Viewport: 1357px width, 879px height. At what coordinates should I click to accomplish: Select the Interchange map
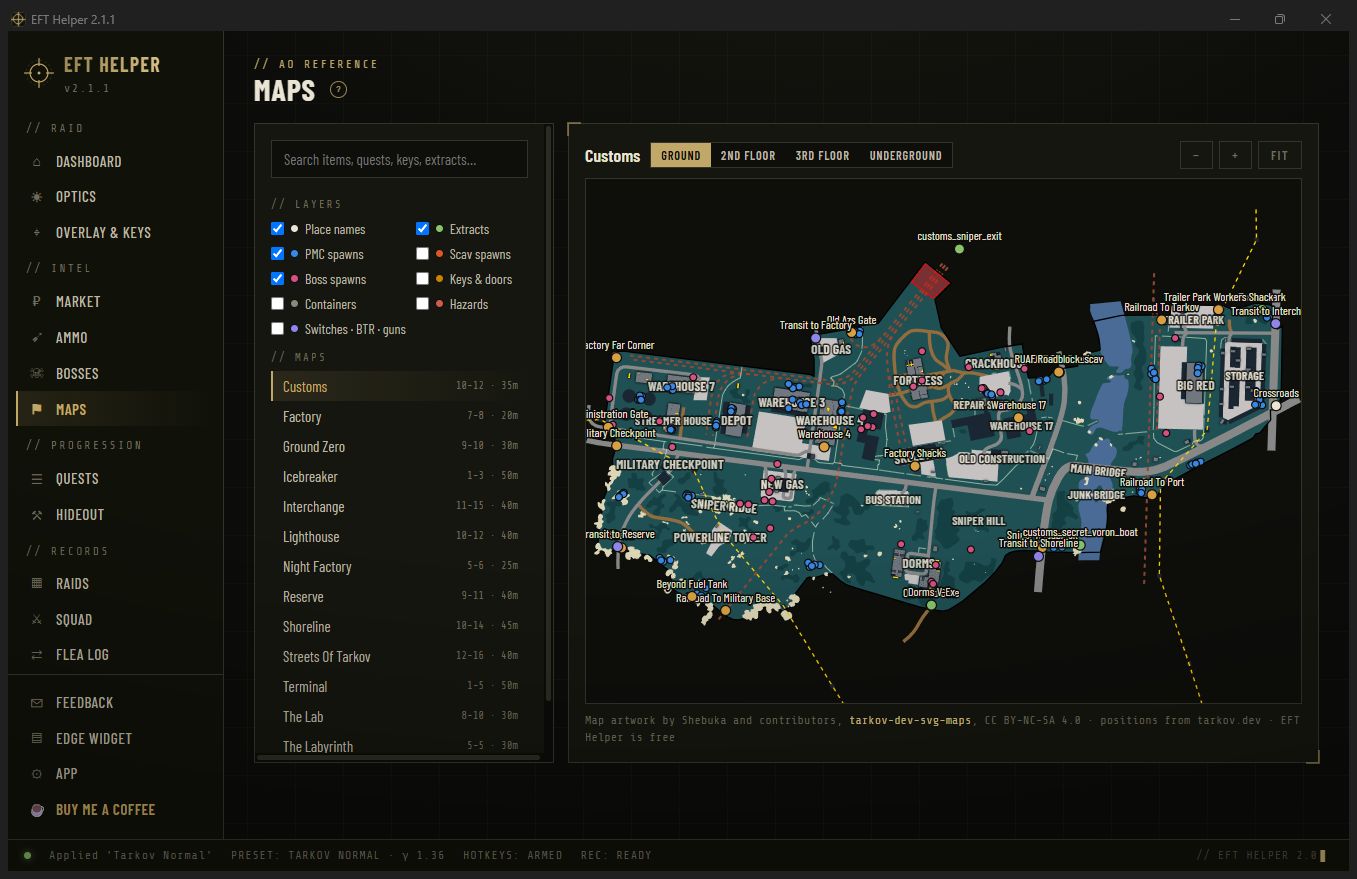[x=401, y=507]
